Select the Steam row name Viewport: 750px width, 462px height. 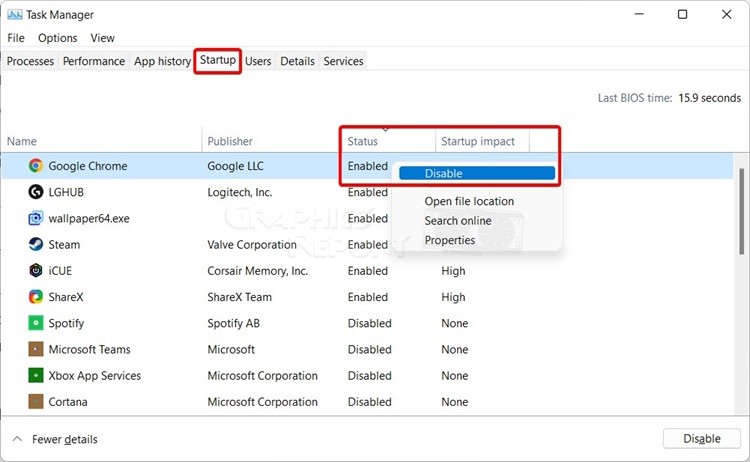(64, 244)
